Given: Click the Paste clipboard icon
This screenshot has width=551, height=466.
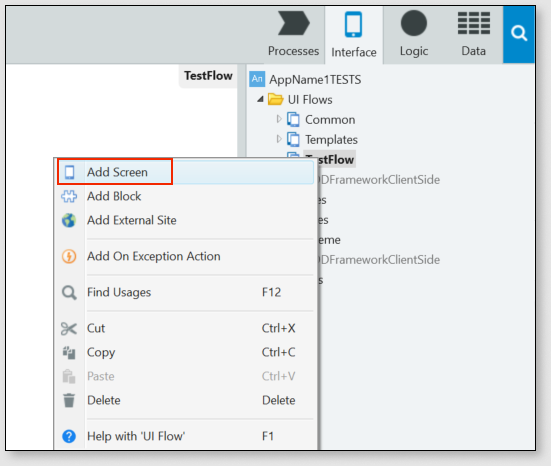Looking at the screenshot, I should point(69,376).
